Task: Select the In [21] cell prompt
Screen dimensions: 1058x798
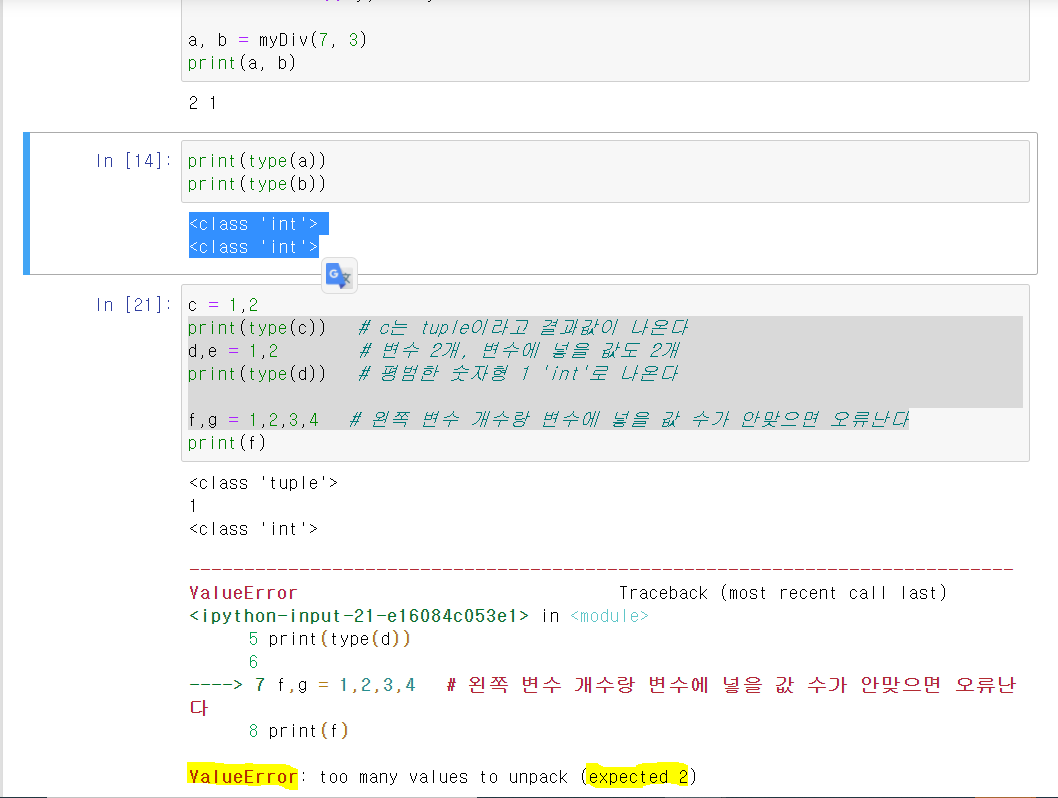Action: tap(133, 305)
